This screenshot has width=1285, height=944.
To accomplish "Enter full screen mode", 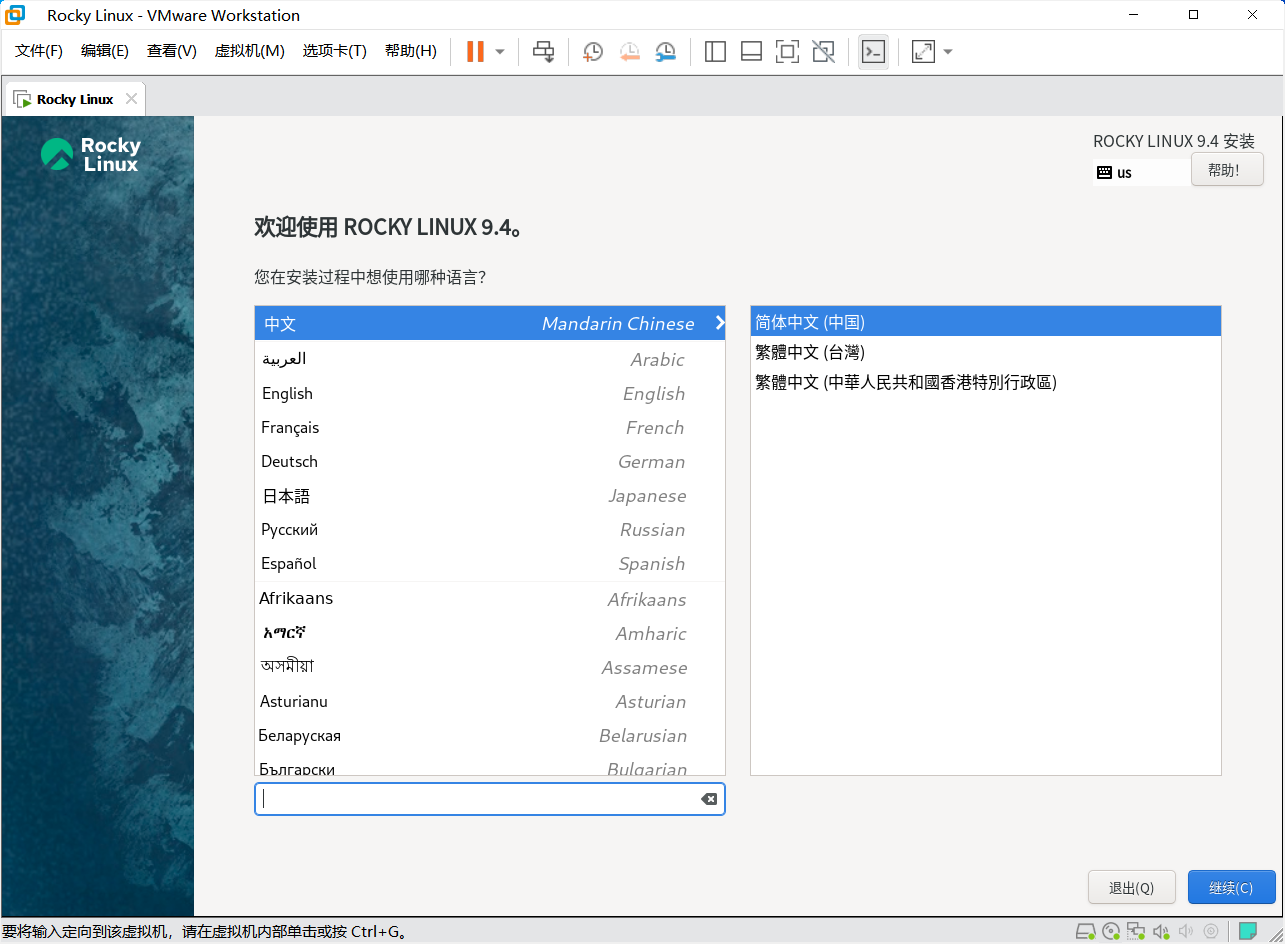I will [x=787, y=51].
